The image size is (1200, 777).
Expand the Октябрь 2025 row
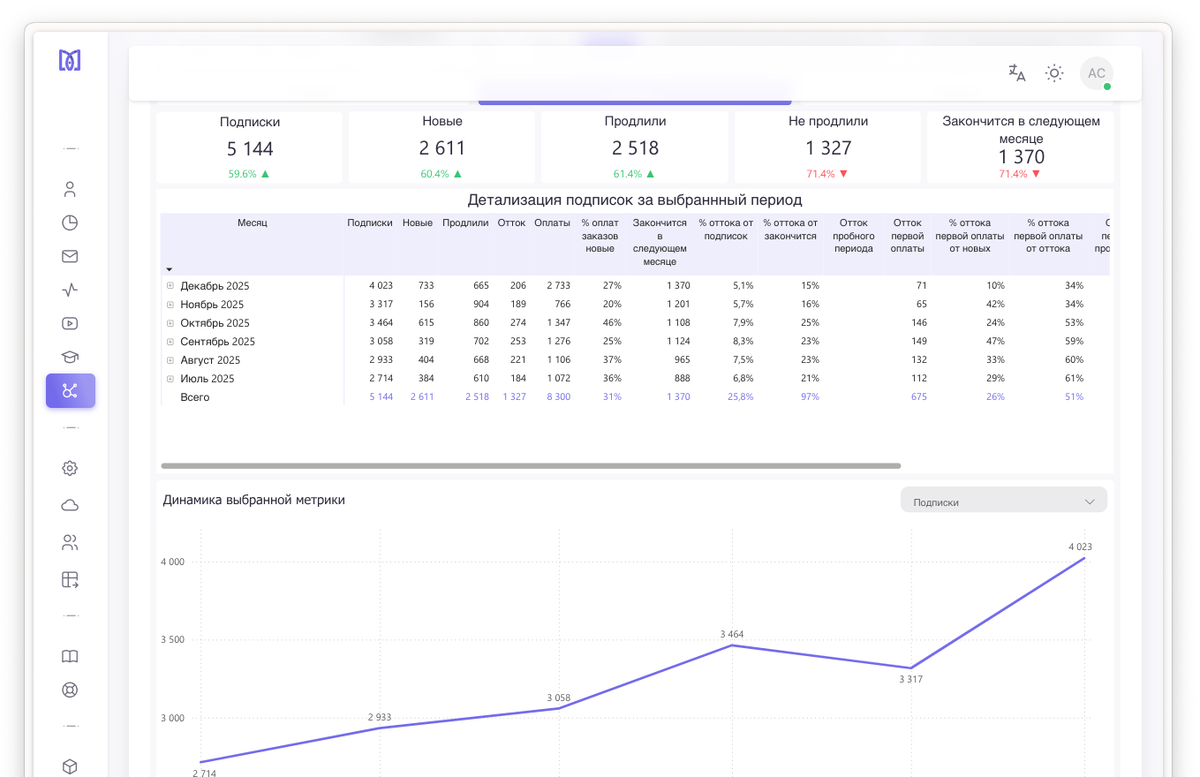[x=170, y=323]
